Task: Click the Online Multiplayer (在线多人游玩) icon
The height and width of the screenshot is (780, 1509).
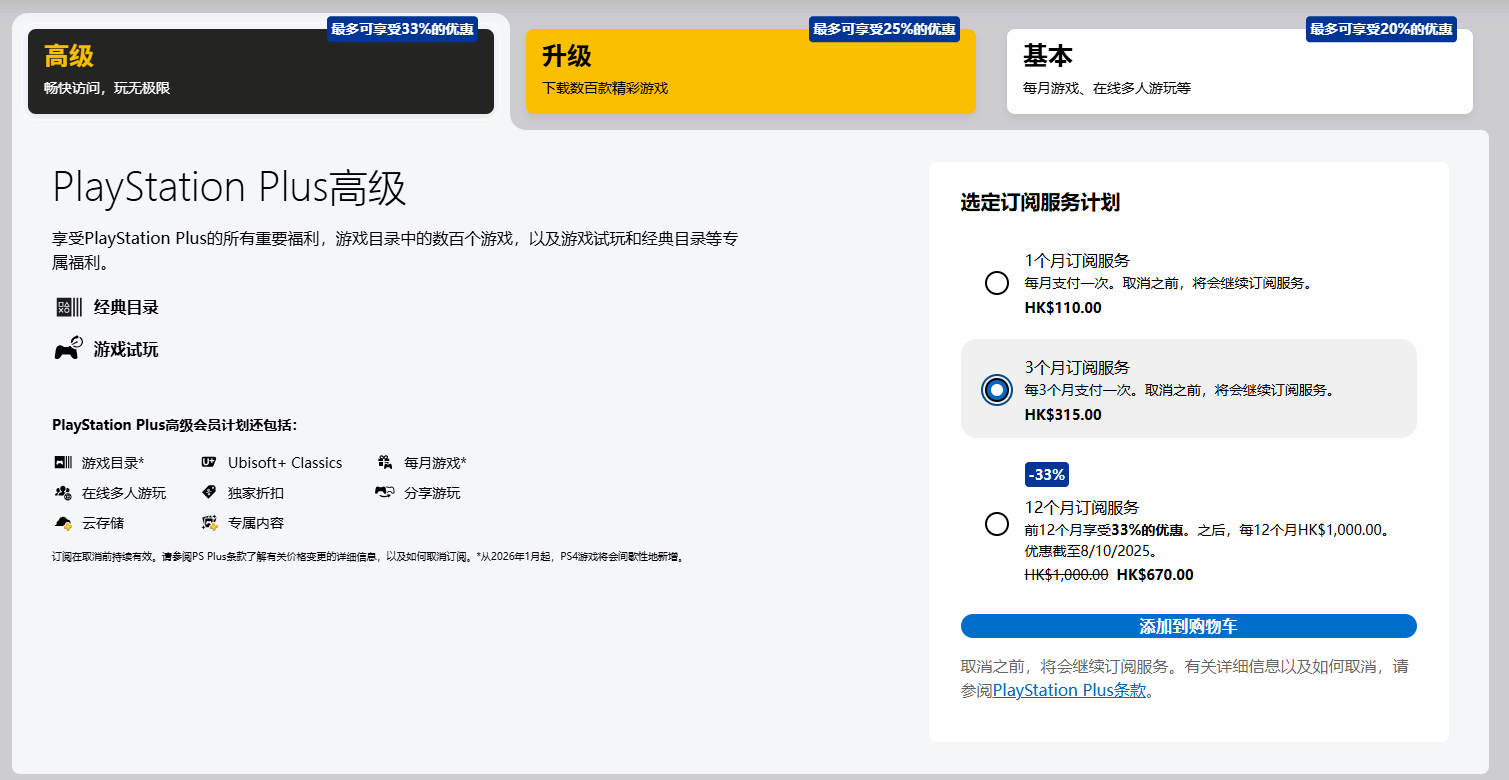Action: 63,492
